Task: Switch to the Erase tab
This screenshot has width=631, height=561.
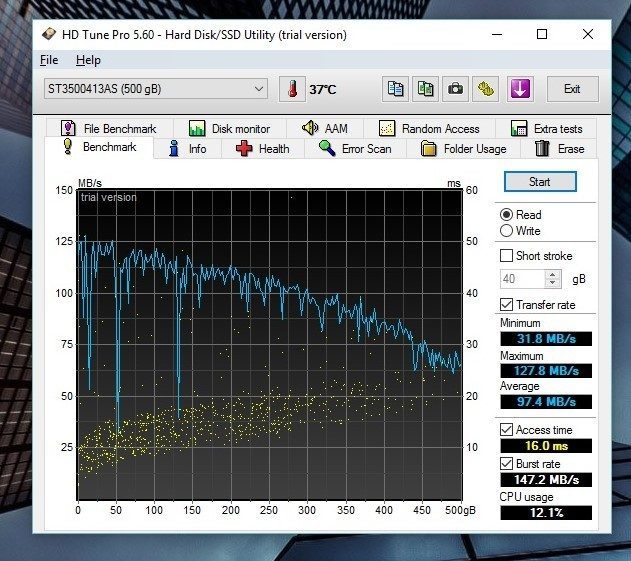Action: pos(559,148)
